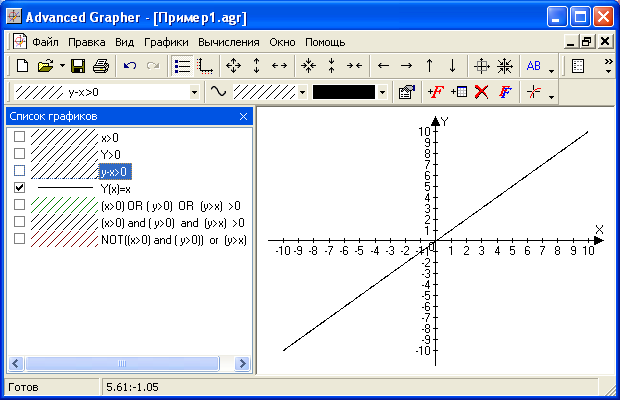
Task: Delete the selected graph with red X
Action: pyautogui.click(x=481, y=92)
